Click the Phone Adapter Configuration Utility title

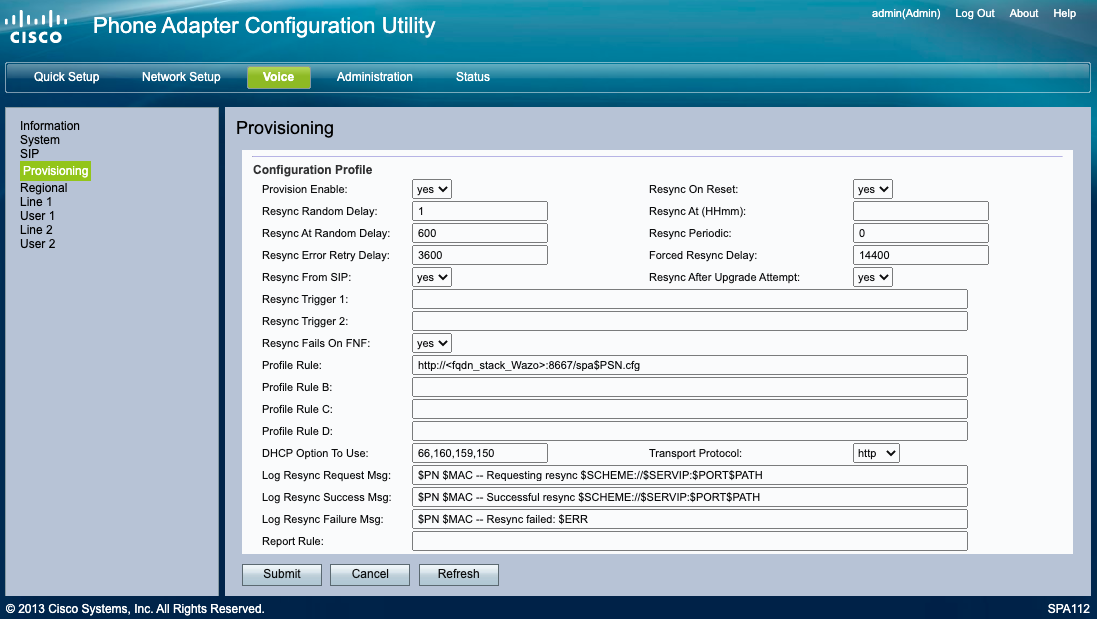point(264,26)
